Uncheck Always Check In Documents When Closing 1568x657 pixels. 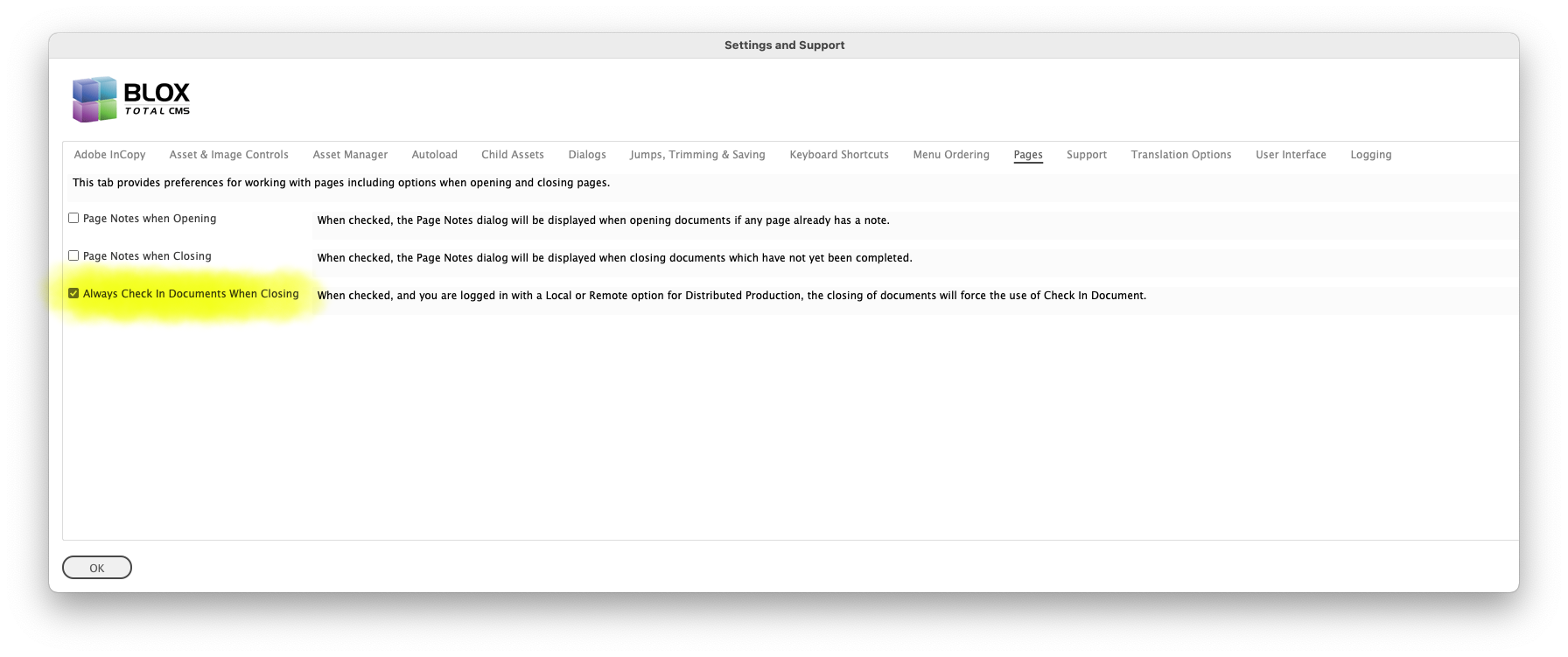73,293
